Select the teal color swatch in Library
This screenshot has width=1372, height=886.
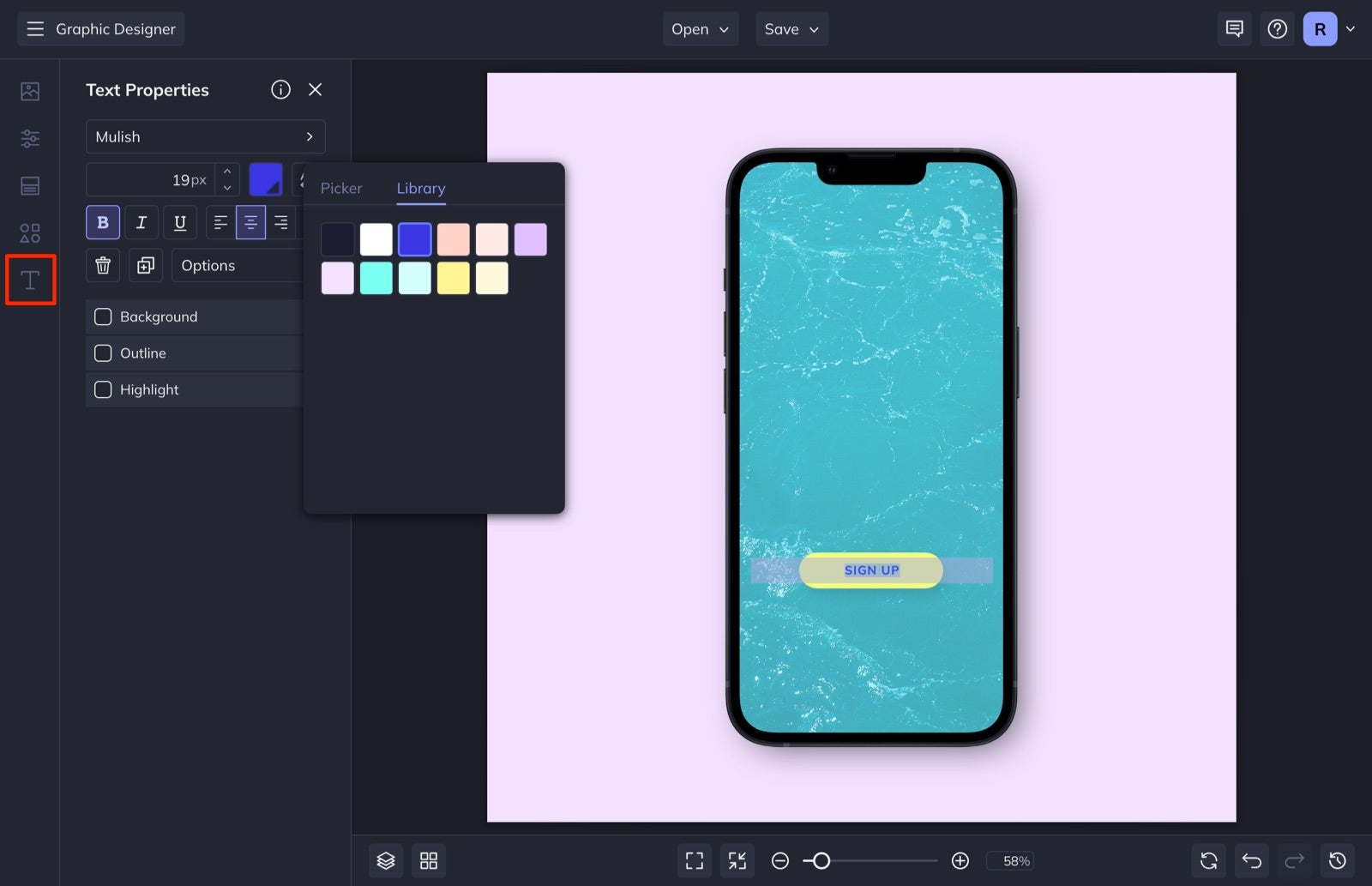pyautogui.click(x=376, y=278)
